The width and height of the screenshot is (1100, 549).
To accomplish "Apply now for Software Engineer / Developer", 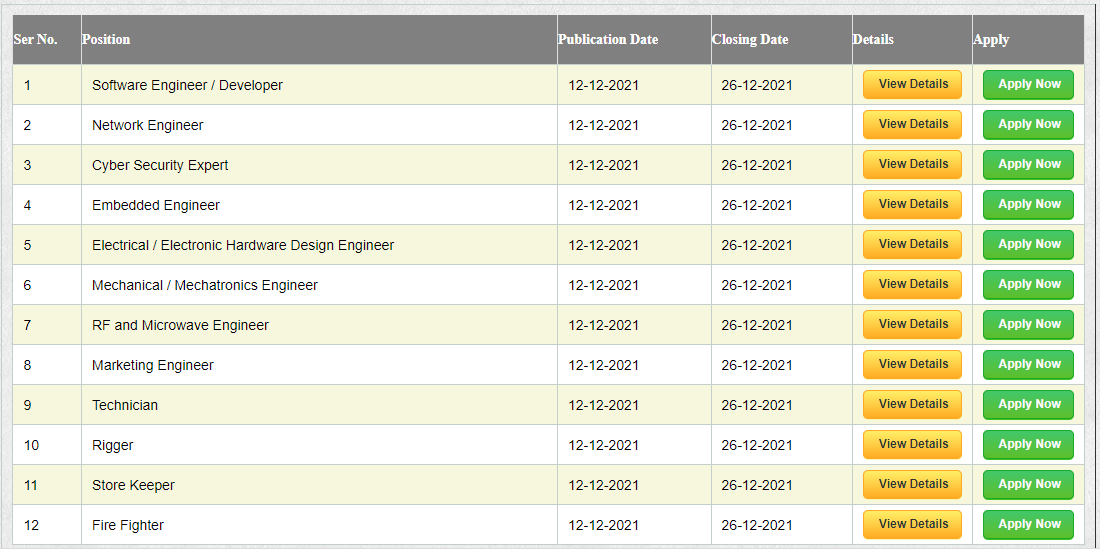I will [x=1028, y=85].
